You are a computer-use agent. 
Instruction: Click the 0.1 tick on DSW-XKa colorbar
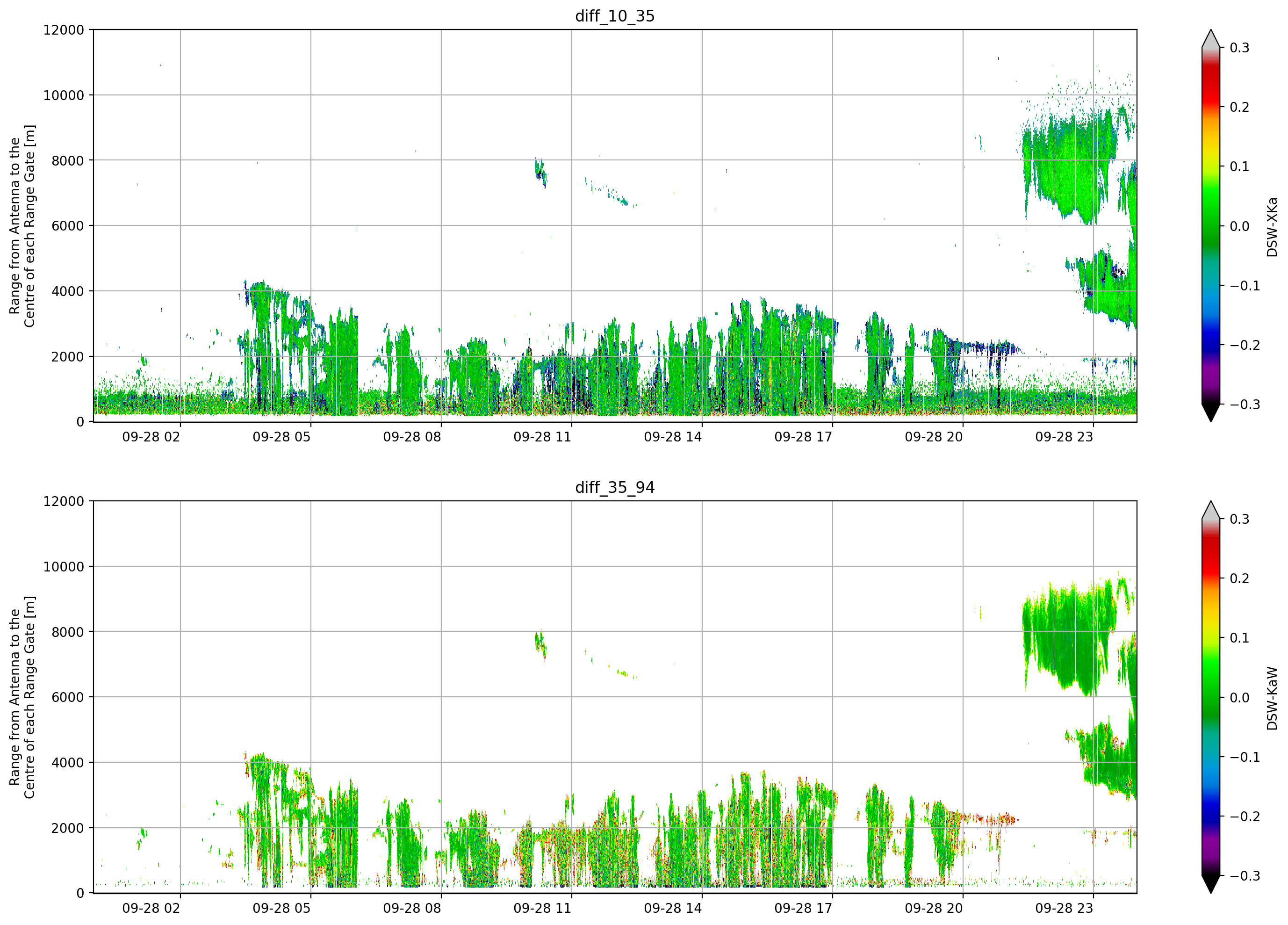pos(1240,166)
